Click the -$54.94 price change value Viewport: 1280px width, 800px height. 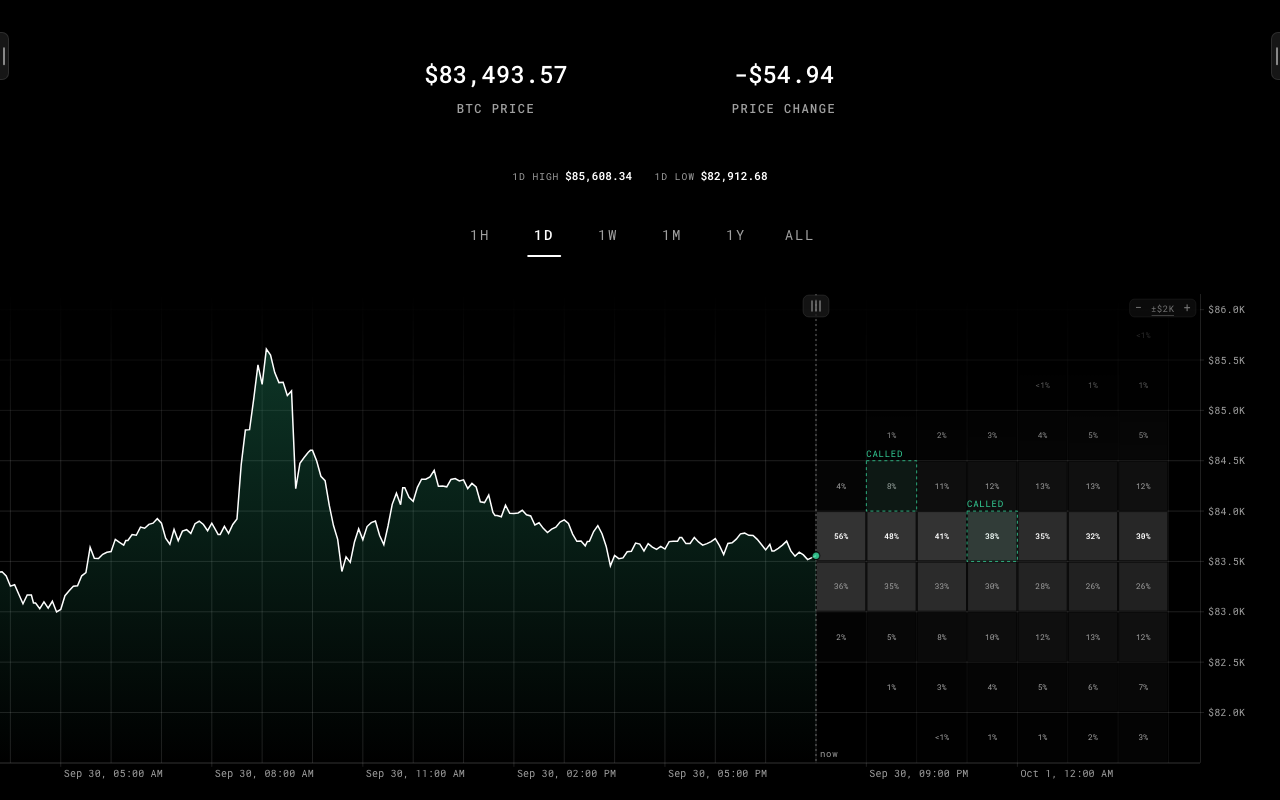(784, 75)
